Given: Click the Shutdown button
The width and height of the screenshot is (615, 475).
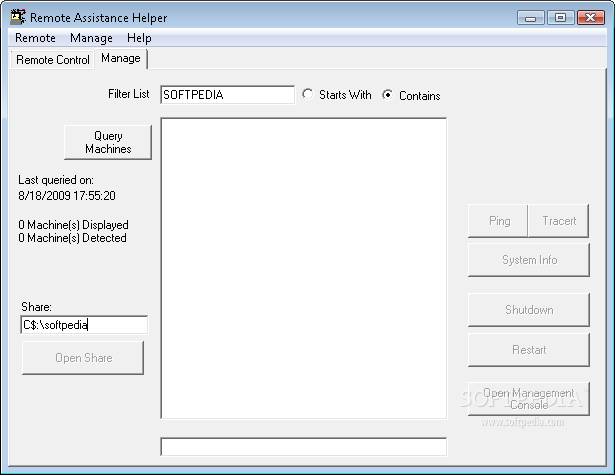Looking at the screenshot, I should (x=529, y=310).
